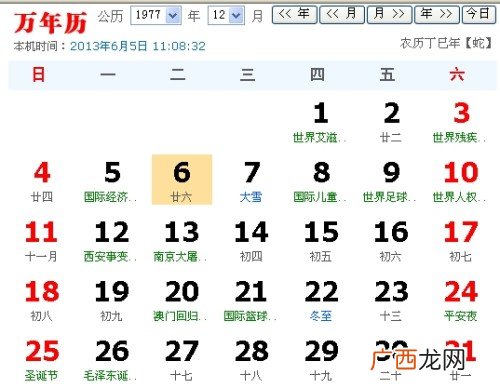Screen dimensions: 500x388
Task: Select December 28 with lunar 十八
Action: point(251,361)
